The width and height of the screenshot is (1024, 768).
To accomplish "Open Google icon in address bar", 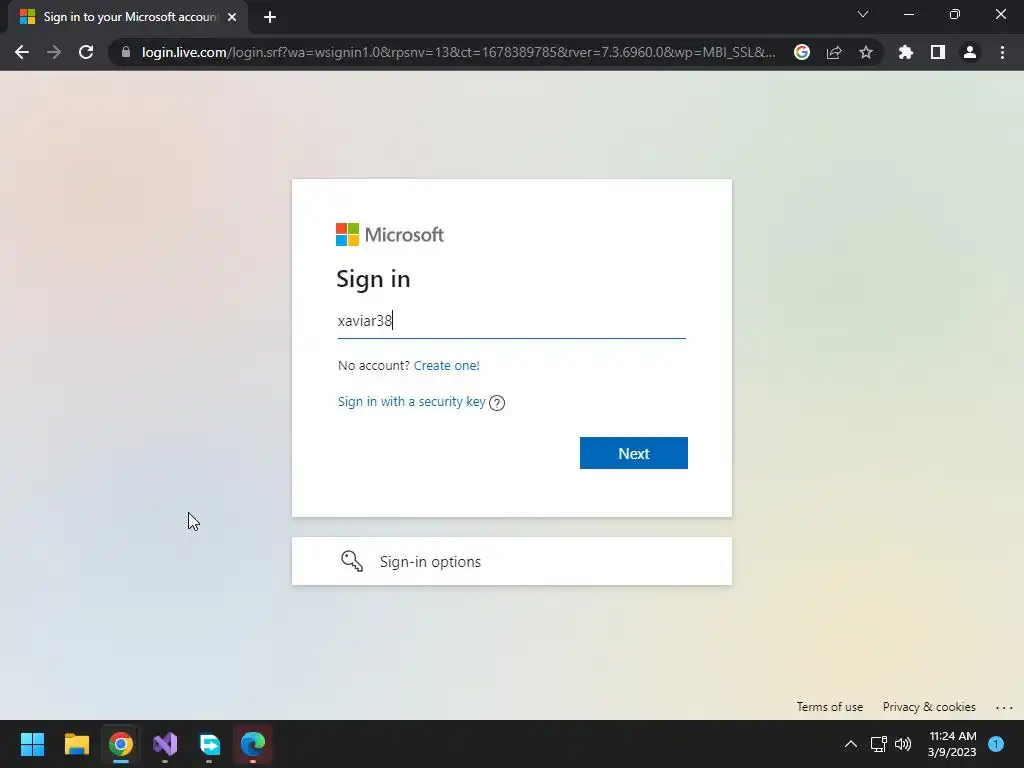I will pos(802,52).
